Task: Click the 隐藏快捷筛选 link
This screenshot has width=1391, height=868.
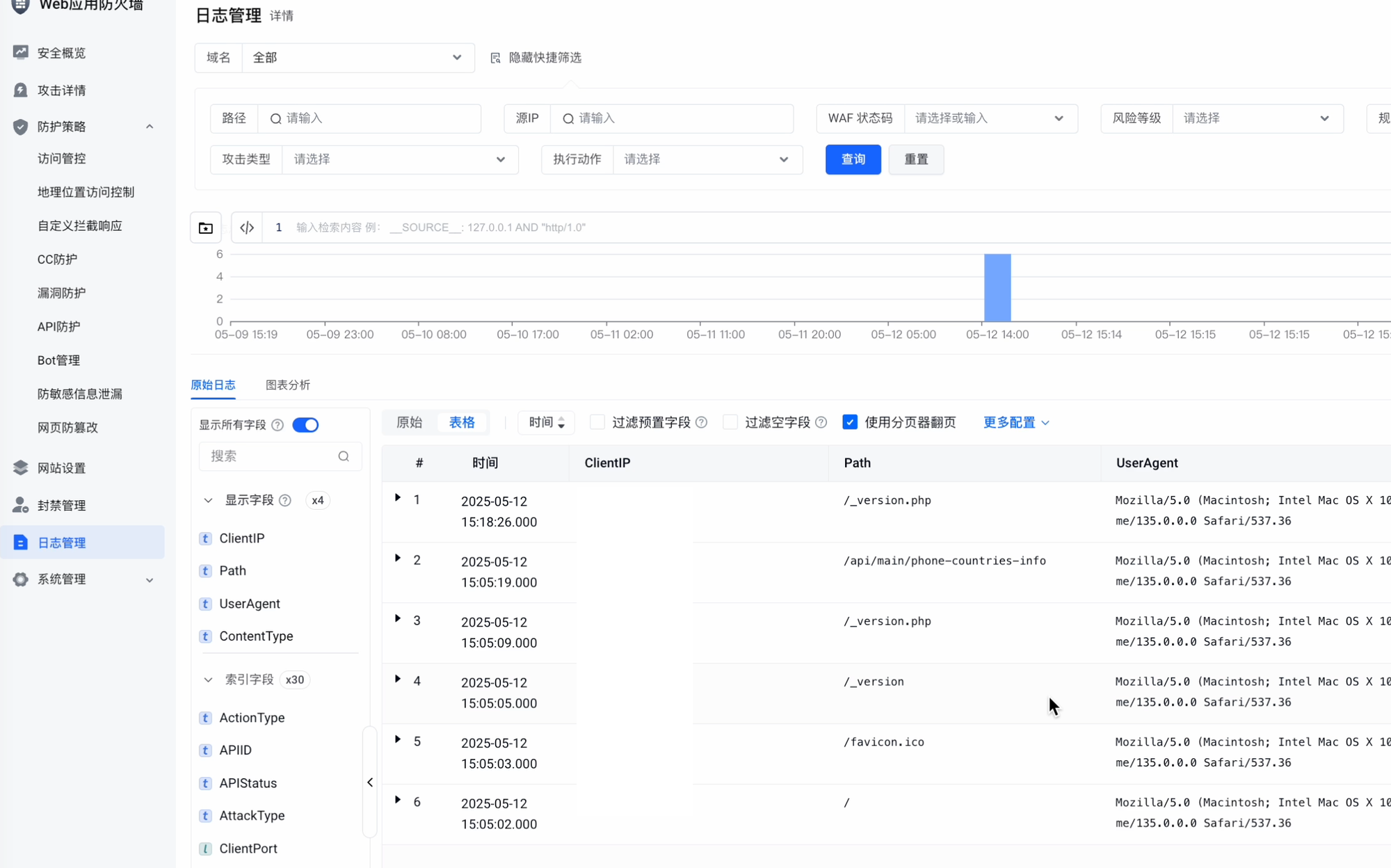Action: 545,58
